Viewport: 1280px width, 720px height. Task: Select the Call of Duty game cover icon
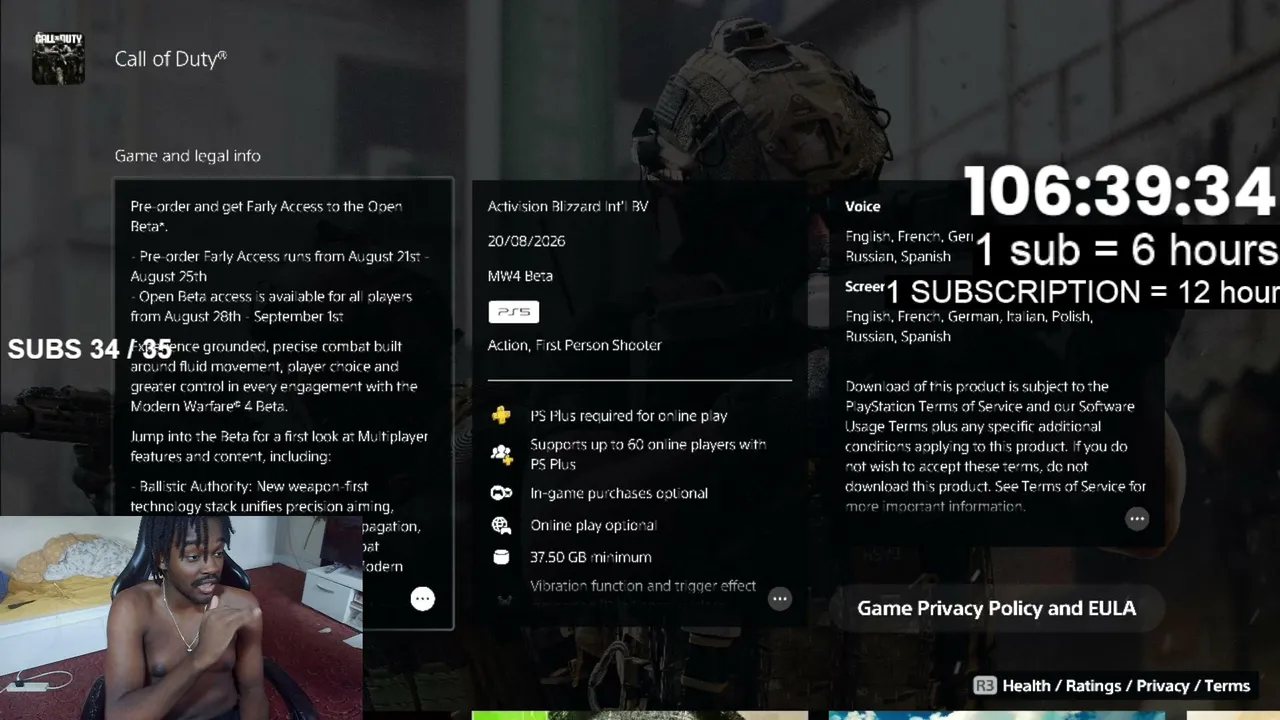point(58,58)
